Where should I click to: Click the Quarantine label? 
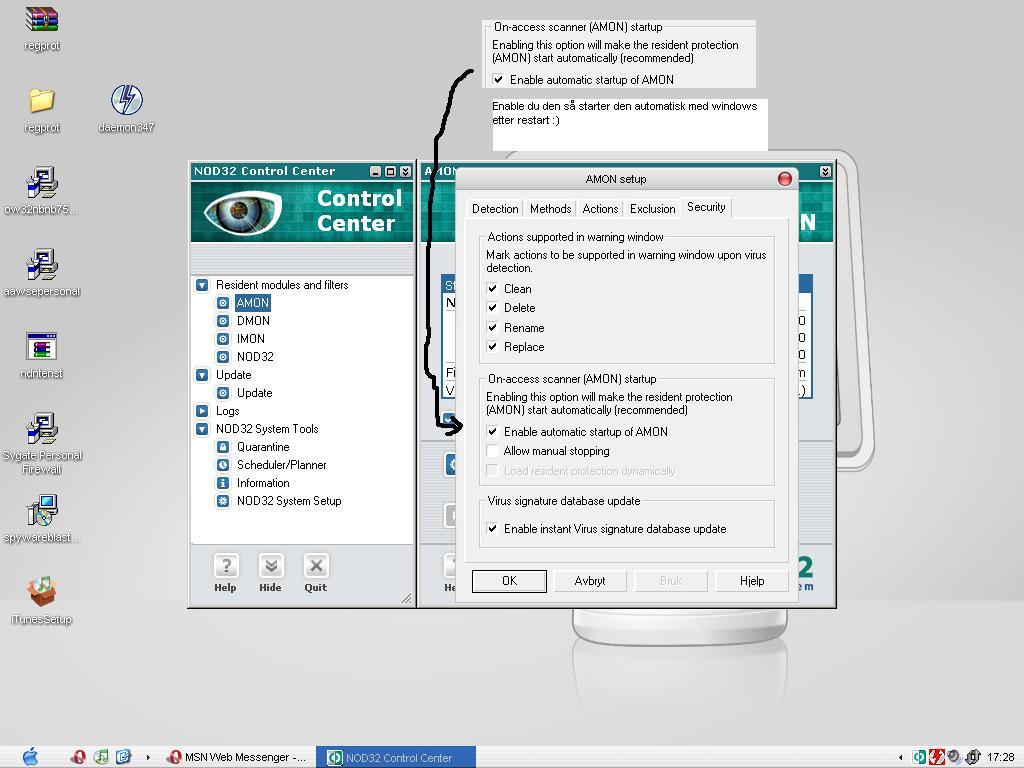[x=263, y=447]
